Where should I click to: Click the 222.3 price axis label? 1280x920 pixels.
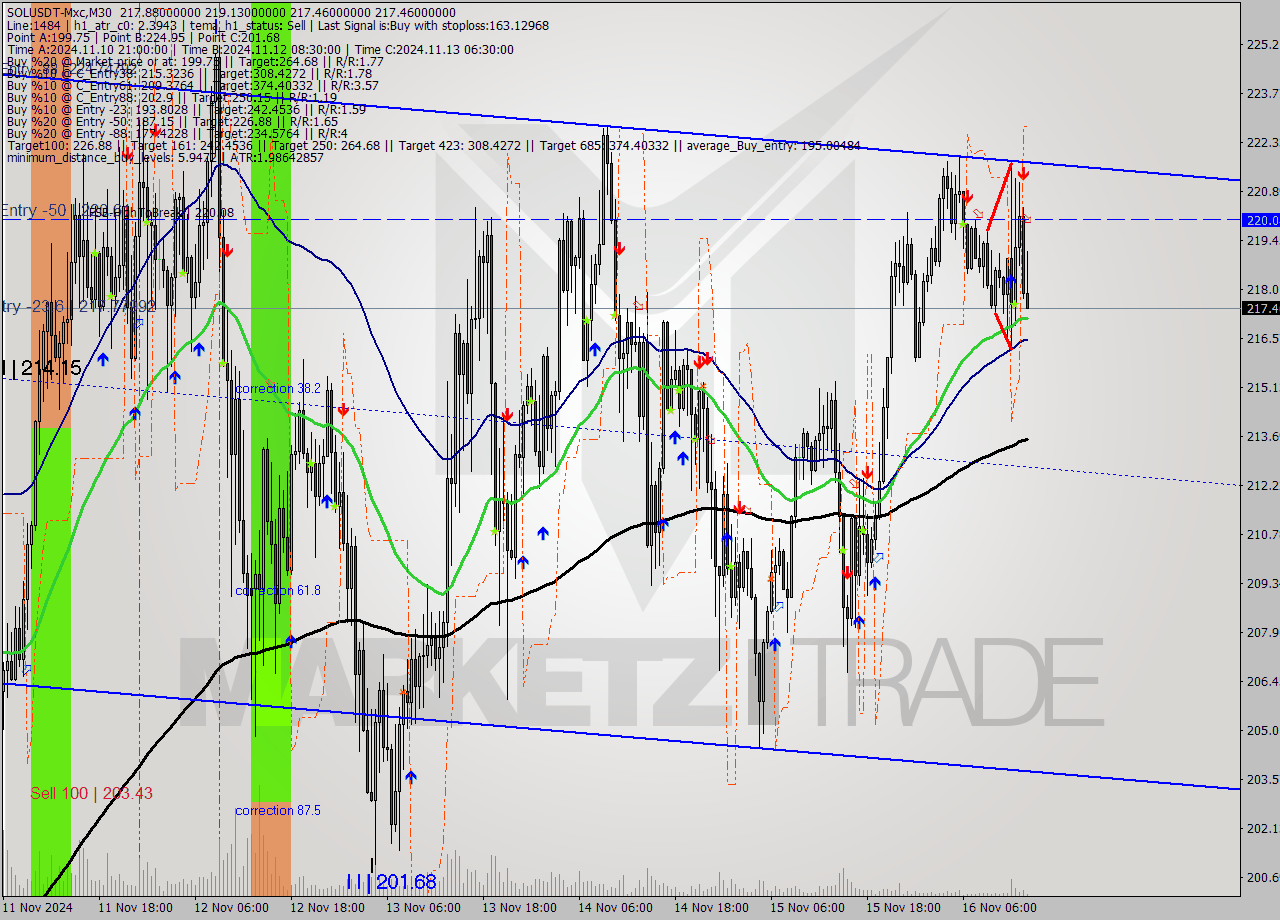point(1261,142)
